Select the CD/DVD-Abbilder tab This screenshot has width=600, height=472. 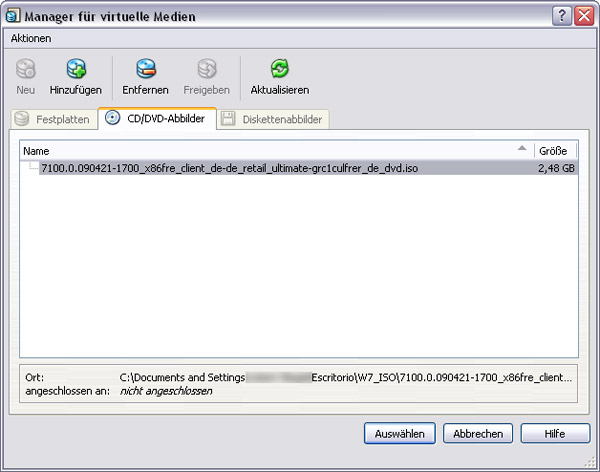(x=156, y=119)
